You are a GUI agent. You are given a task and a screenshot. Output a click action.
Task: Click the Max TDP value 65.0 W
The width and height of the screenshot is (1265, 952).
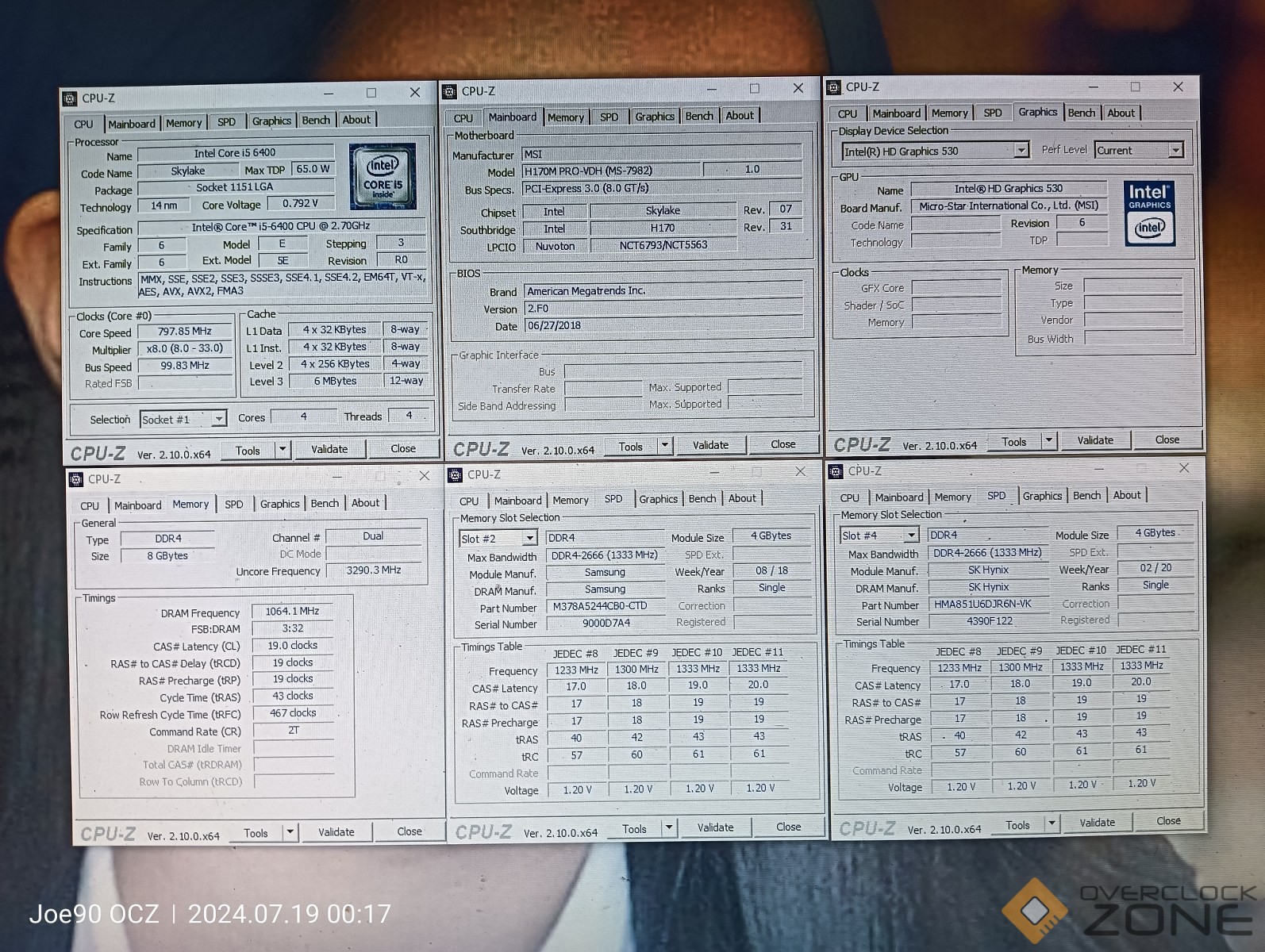coord(313,169)
